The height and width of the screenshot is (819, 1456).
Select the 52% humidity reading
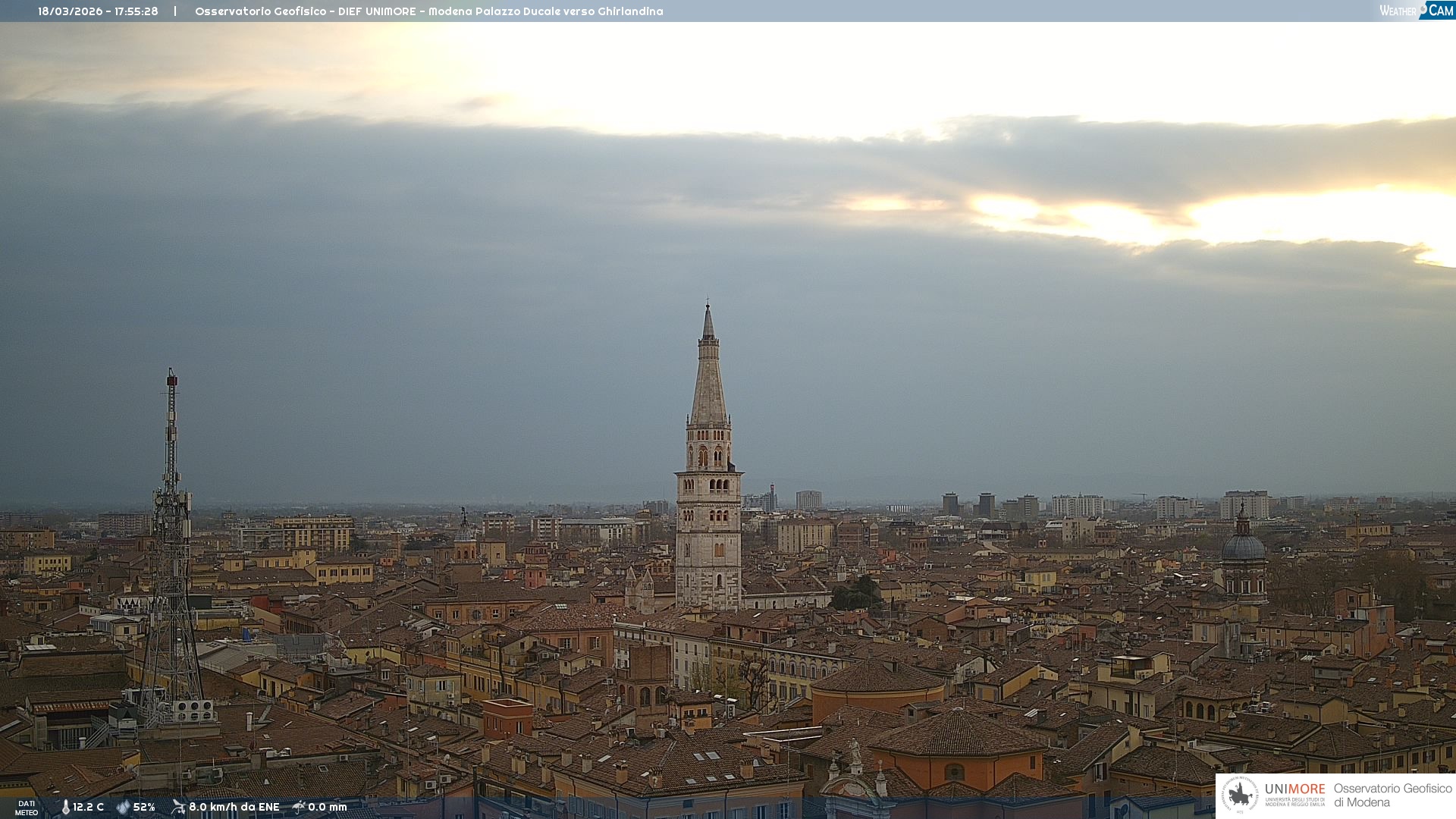click(144, 807)
